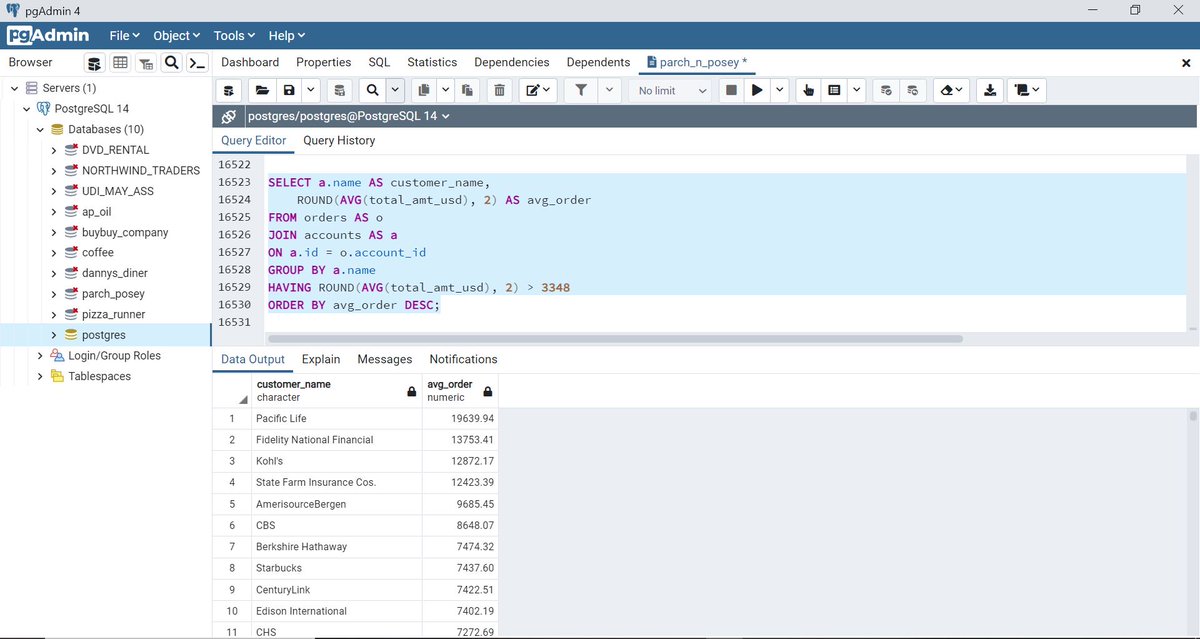This screenshot has height=639, width=1200.
Task: Click first database icon button in query toolbar
Action: coord(229,90)
